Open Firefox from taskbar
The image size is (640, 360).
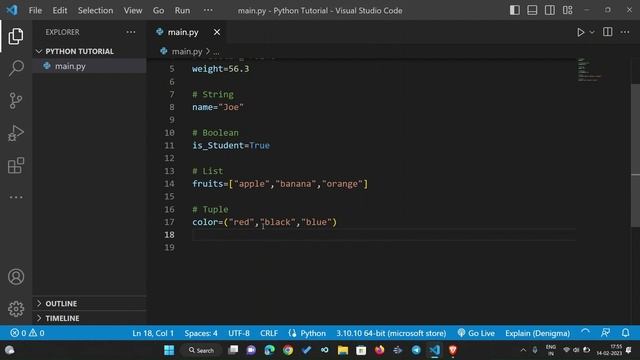pos(379,350)
